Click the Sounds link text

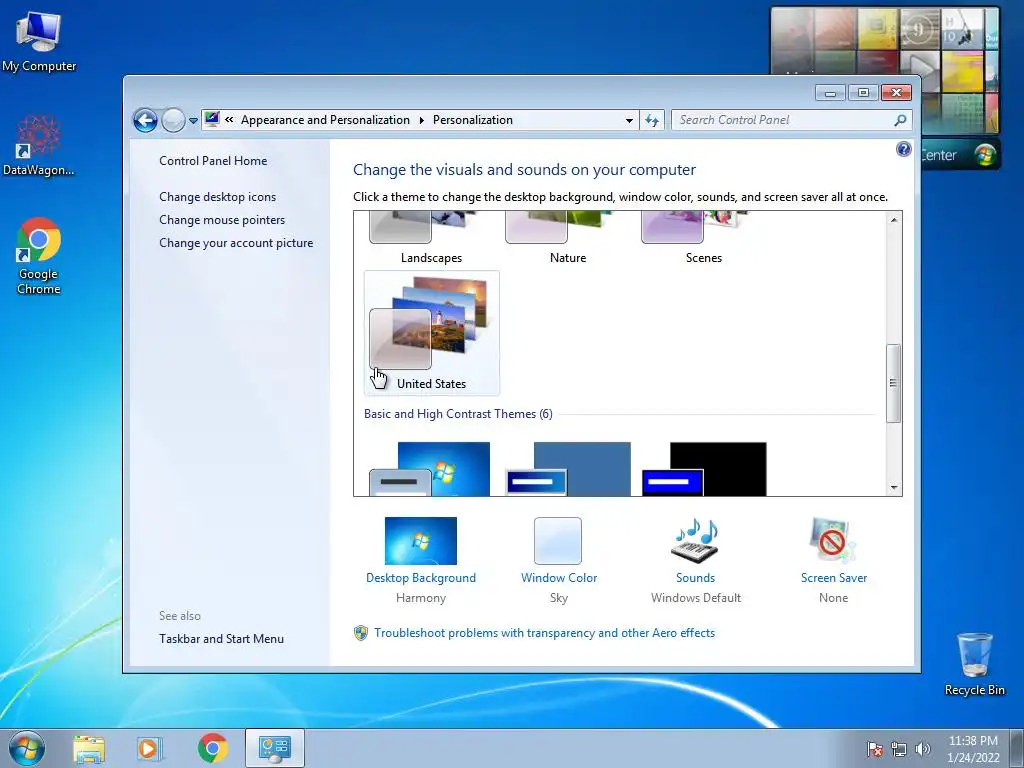pyautogui.click(x=695, y=578)
